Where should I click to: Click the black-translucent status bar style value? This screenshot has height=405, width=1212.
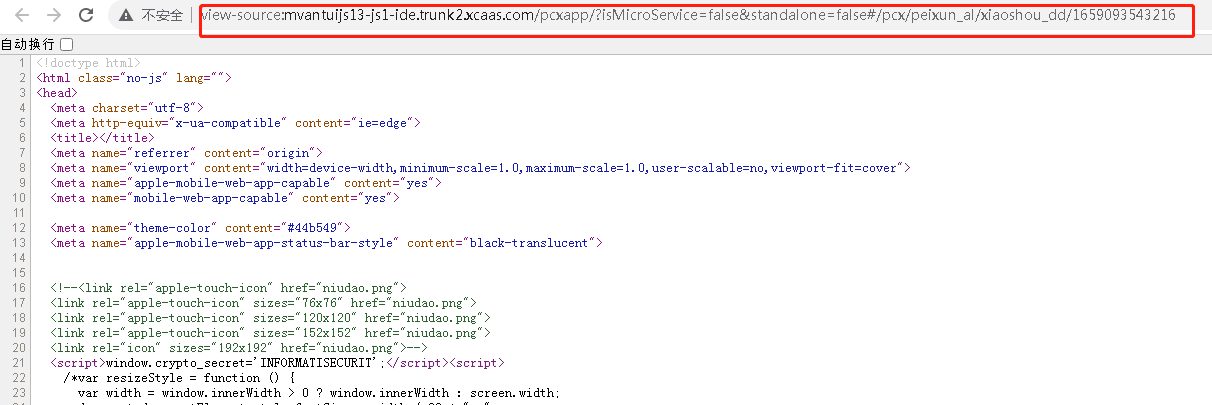(530, 243)
